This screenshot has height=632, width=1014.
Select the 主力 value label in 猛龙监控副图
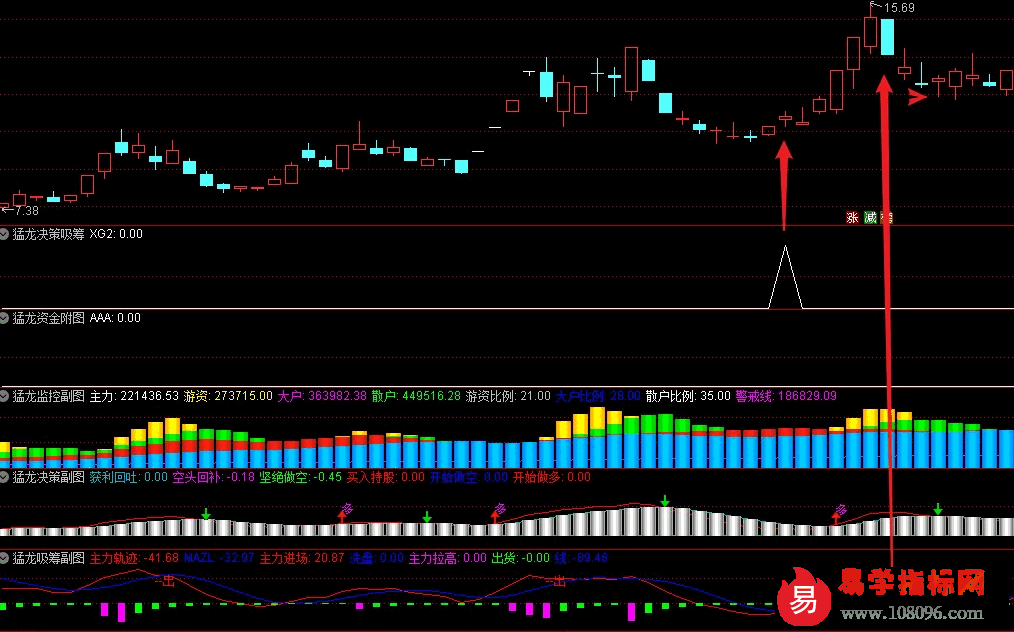click(x=134, y=396)
